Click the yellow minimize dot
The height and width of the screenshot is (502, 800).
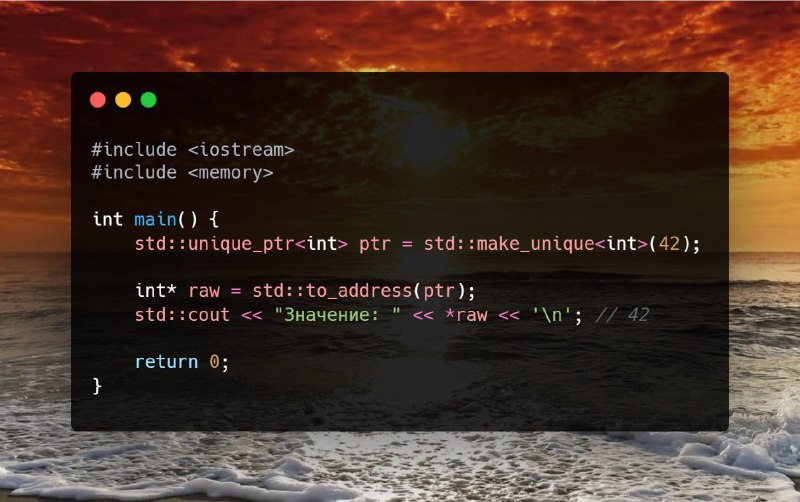pos(123,100)
